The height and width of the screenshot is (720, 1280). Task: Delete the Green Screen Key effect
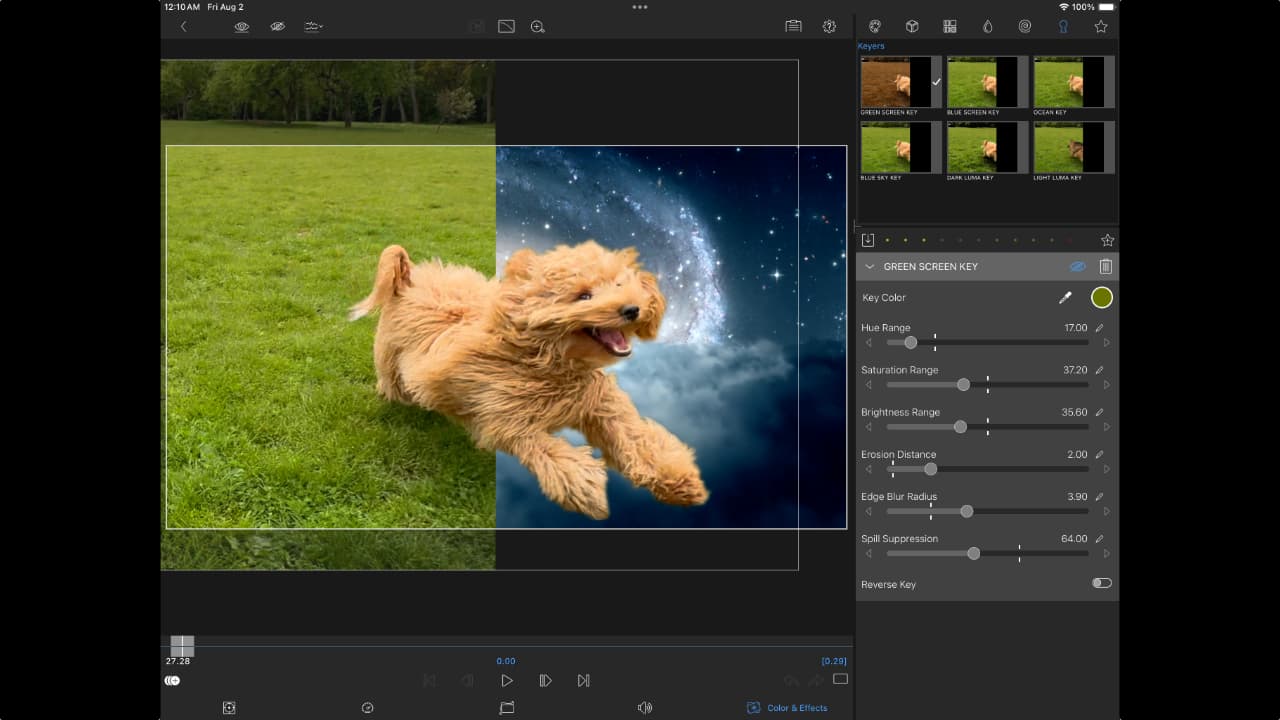coord(1105,267)
